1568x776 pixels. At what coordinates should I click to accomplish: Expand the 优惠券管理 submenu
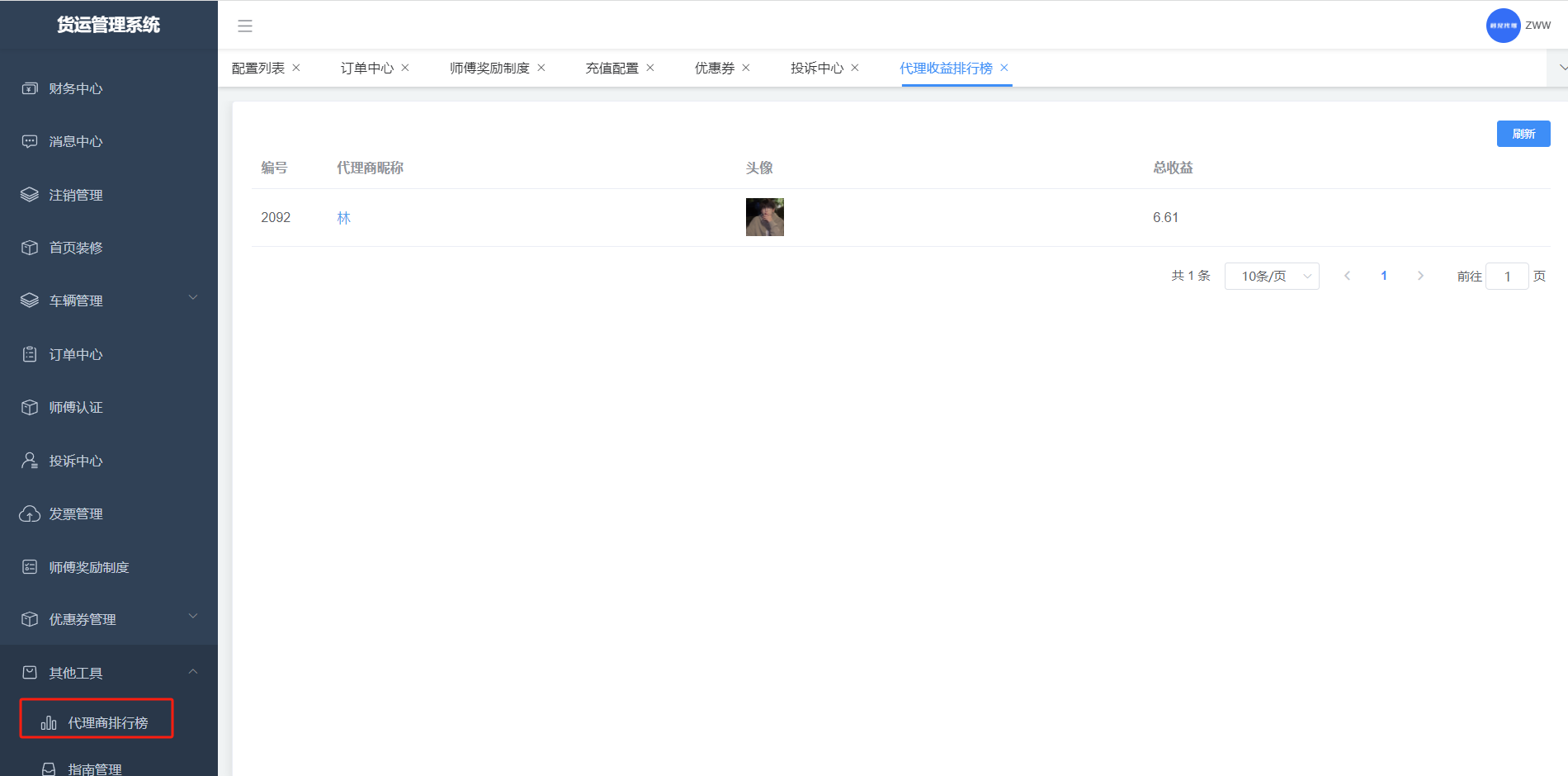click(x=193, y=617)
